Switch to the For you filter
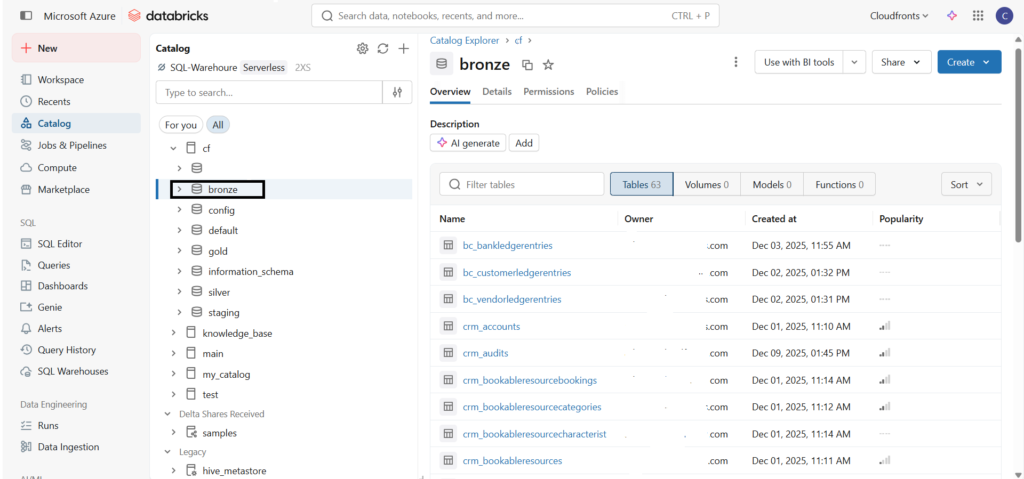Viewport: 1024px width, 479px height. pyautogui.click(x=181, y=125)
